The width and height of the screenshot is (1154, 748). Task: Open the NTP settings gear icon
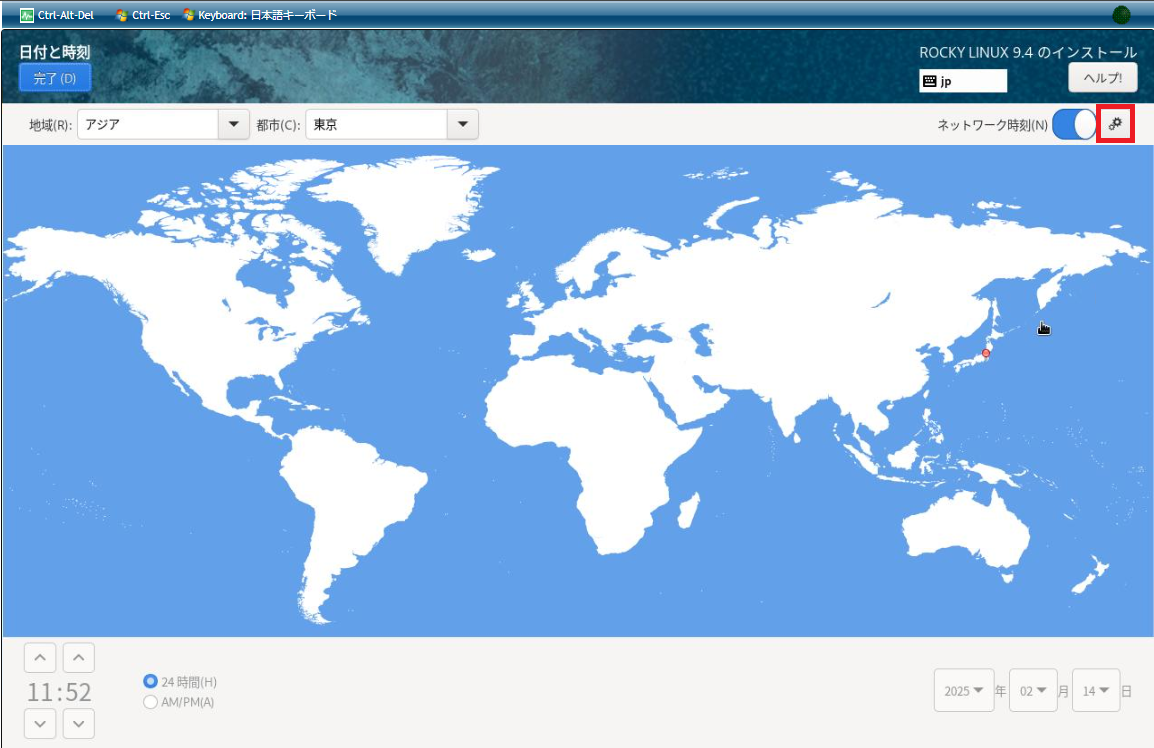pos(1115,125)
